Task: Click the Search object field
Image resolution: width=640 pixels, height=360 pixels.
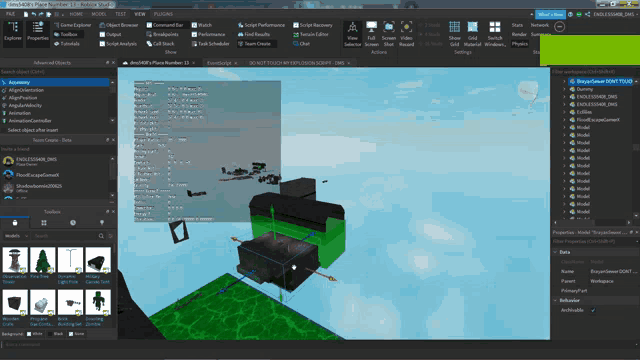Action: 58,72
